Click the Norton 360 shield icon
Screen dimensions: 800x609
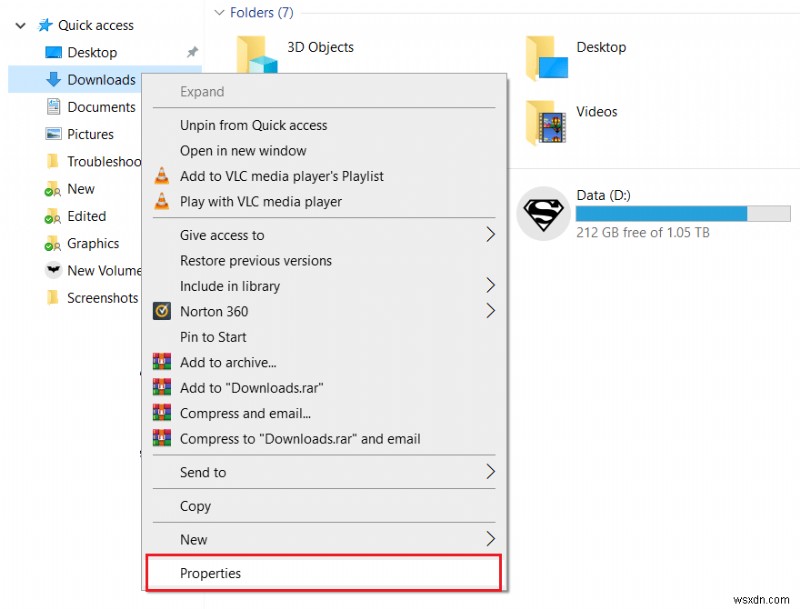(x=163, y=311)
